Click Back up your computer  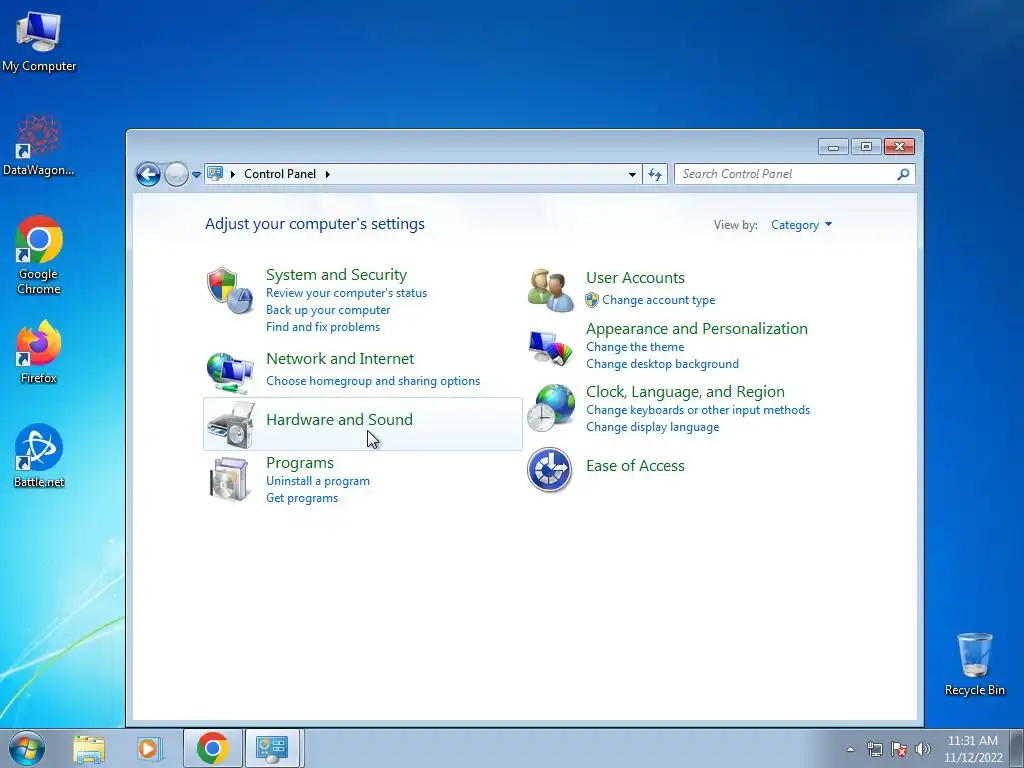328,310
